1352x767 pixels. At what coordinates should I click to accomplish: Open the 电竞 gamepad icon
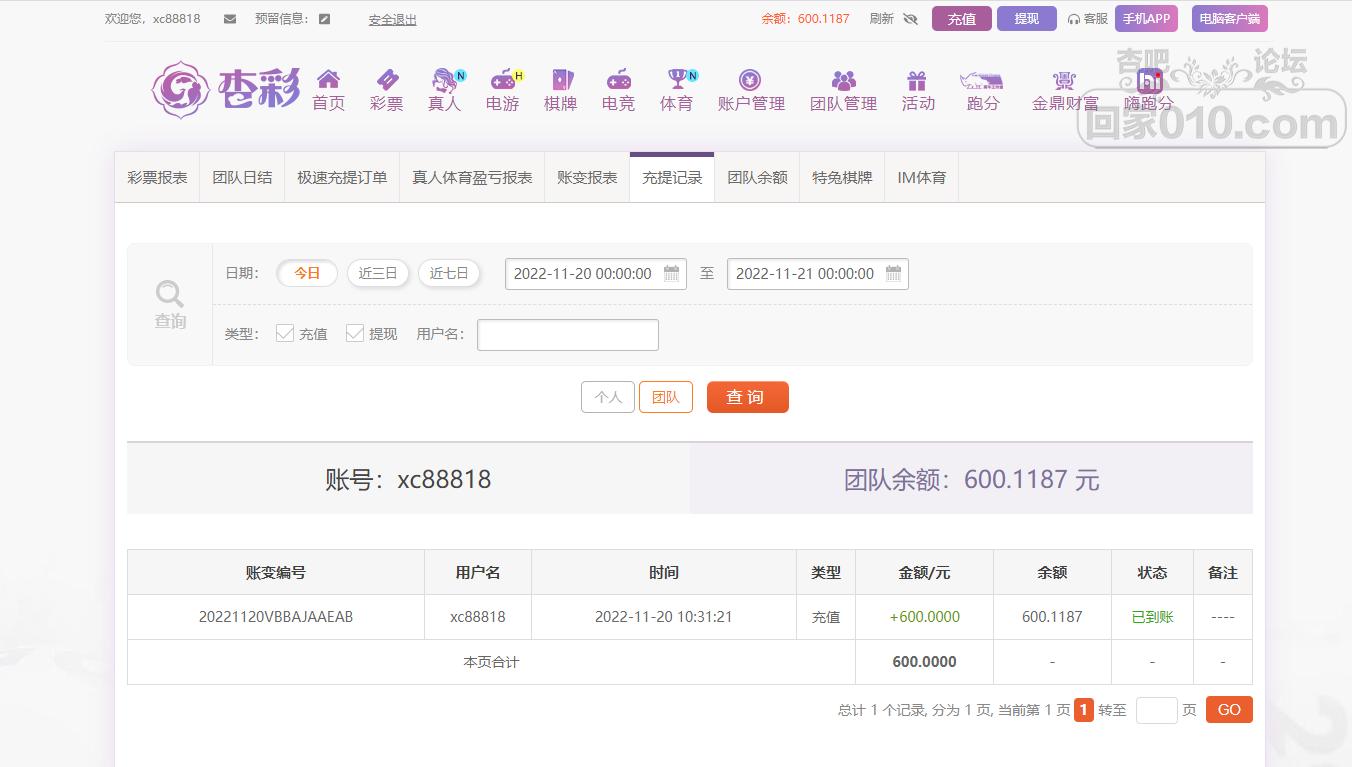click(618, 81)
